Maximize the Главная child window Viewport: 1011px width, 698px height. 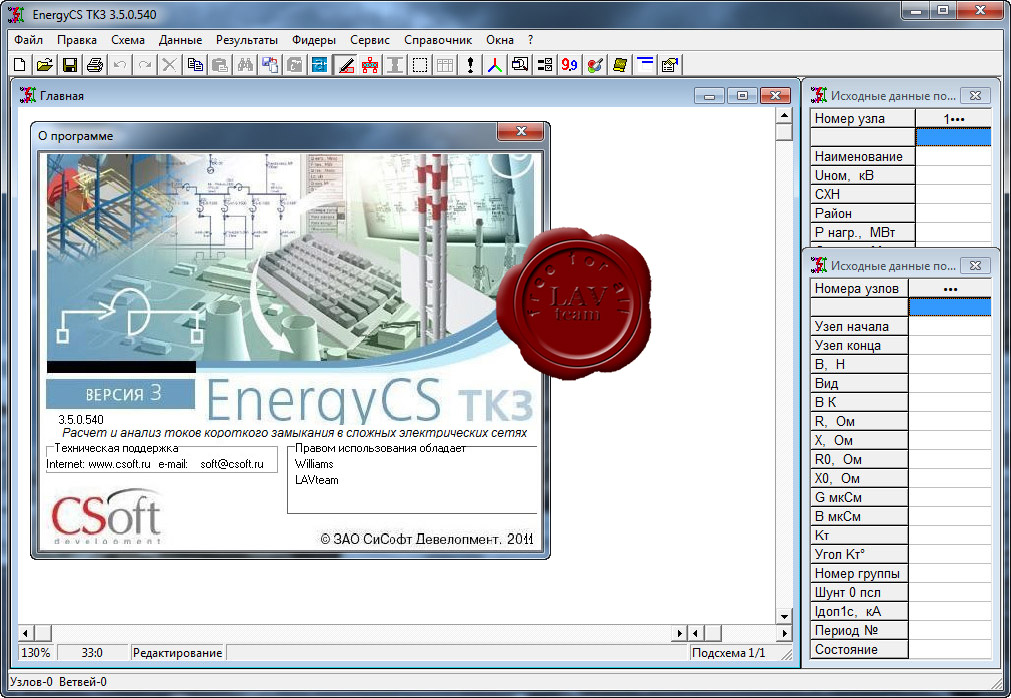742,96
